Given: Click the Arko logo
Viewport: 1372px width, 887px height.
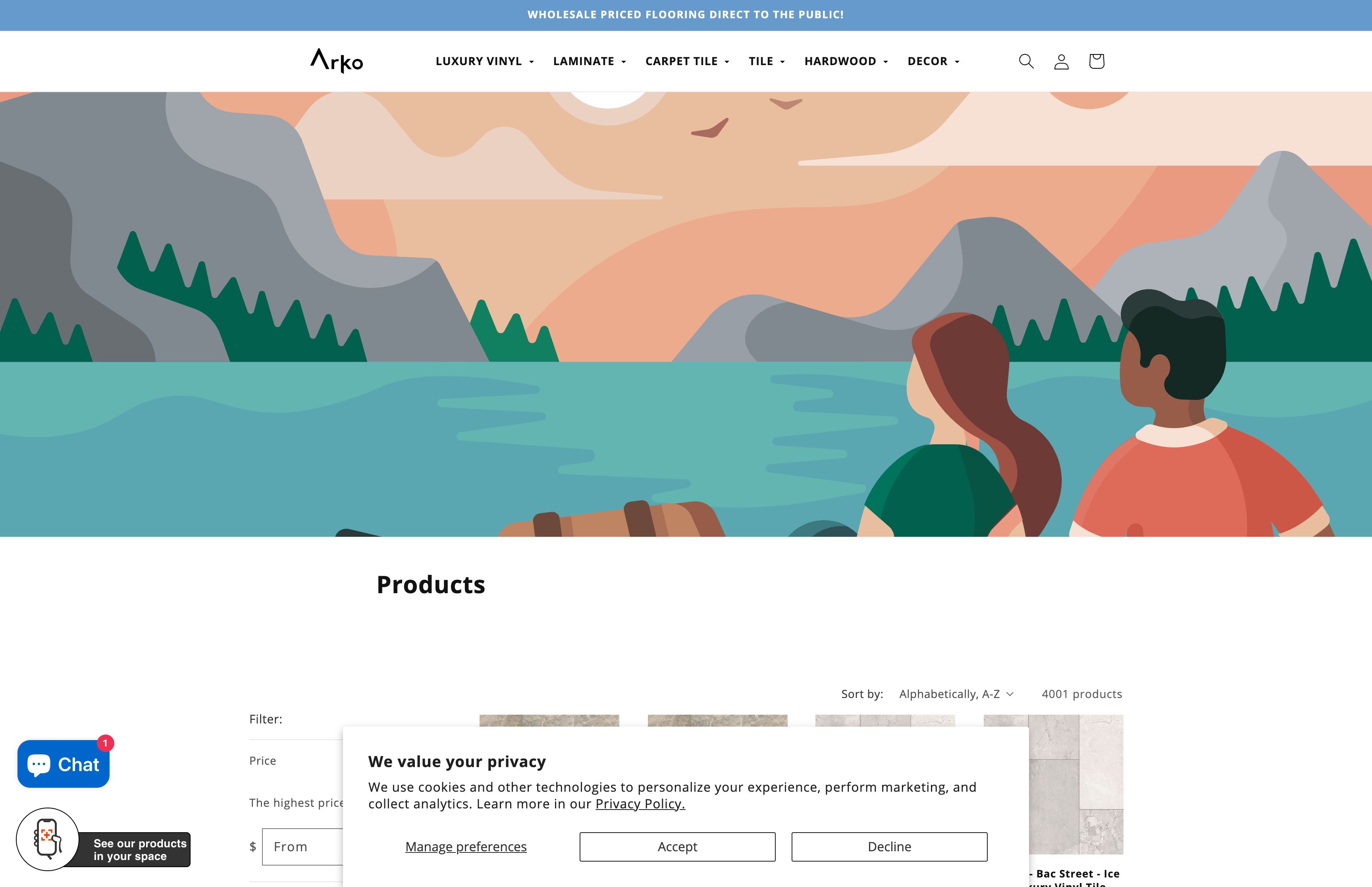Looking at the screenshot, I should point(337,60).
